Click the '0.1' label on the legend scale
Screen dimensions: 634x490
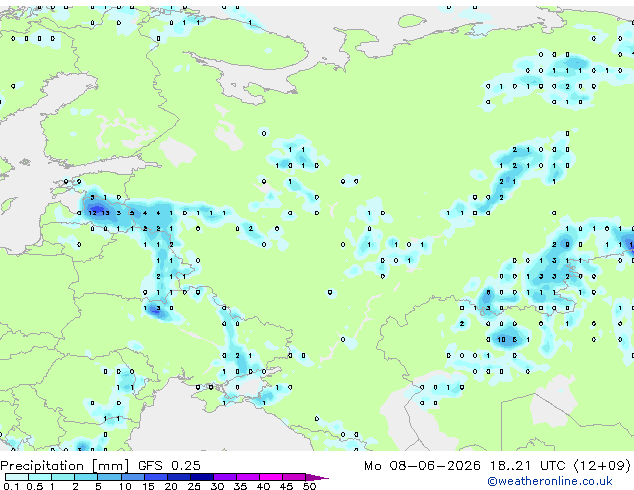11,486
